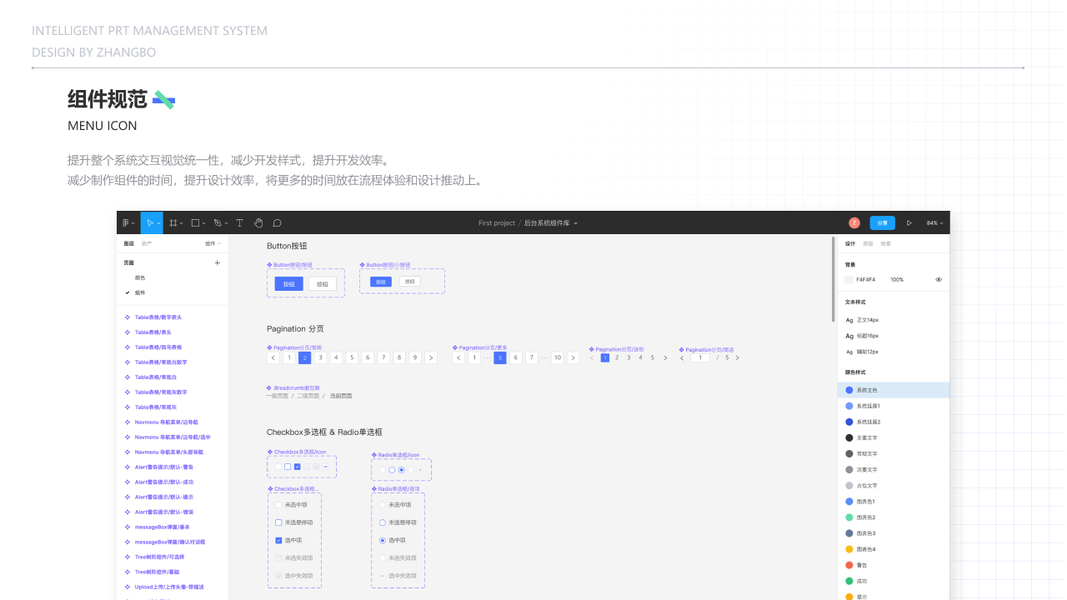Select the Comment tool
The image size is (1067, 600).
tap(277, 223)
